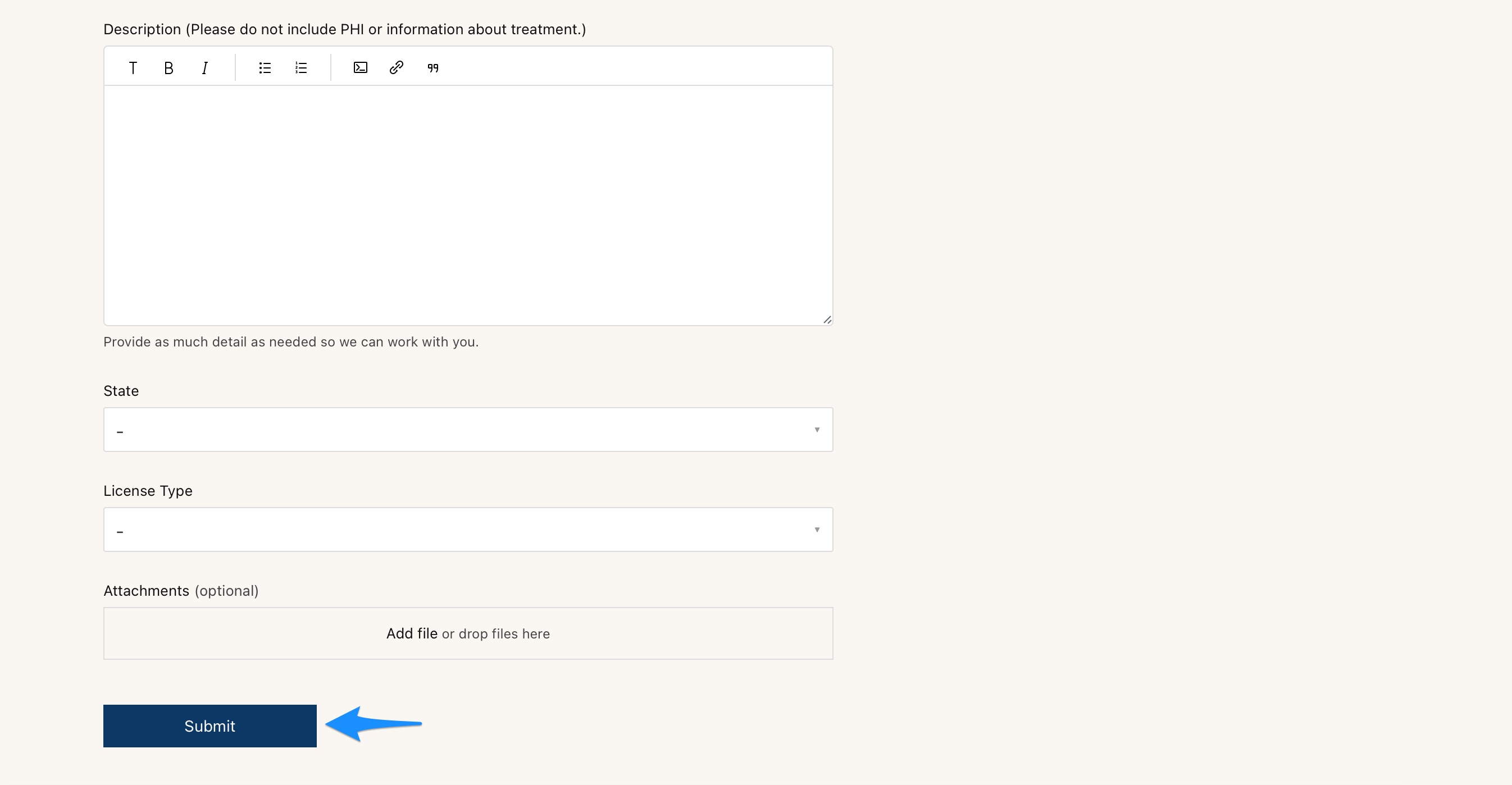Add a hyperlink via link icon
This screenshot has height=785, width=1512.
[396, 68]
